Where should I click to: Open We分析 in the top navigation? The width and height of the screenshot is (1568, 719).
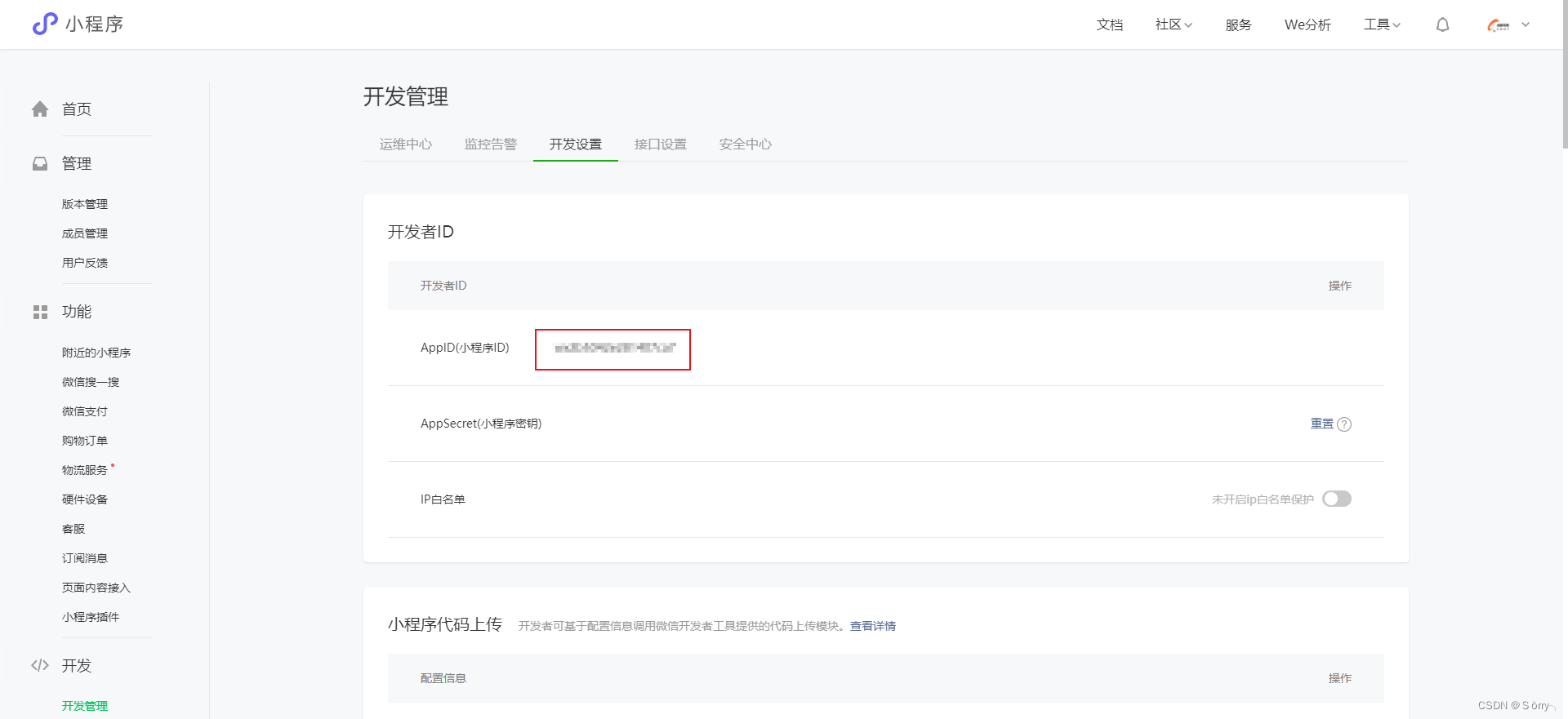click(1307, 24)
